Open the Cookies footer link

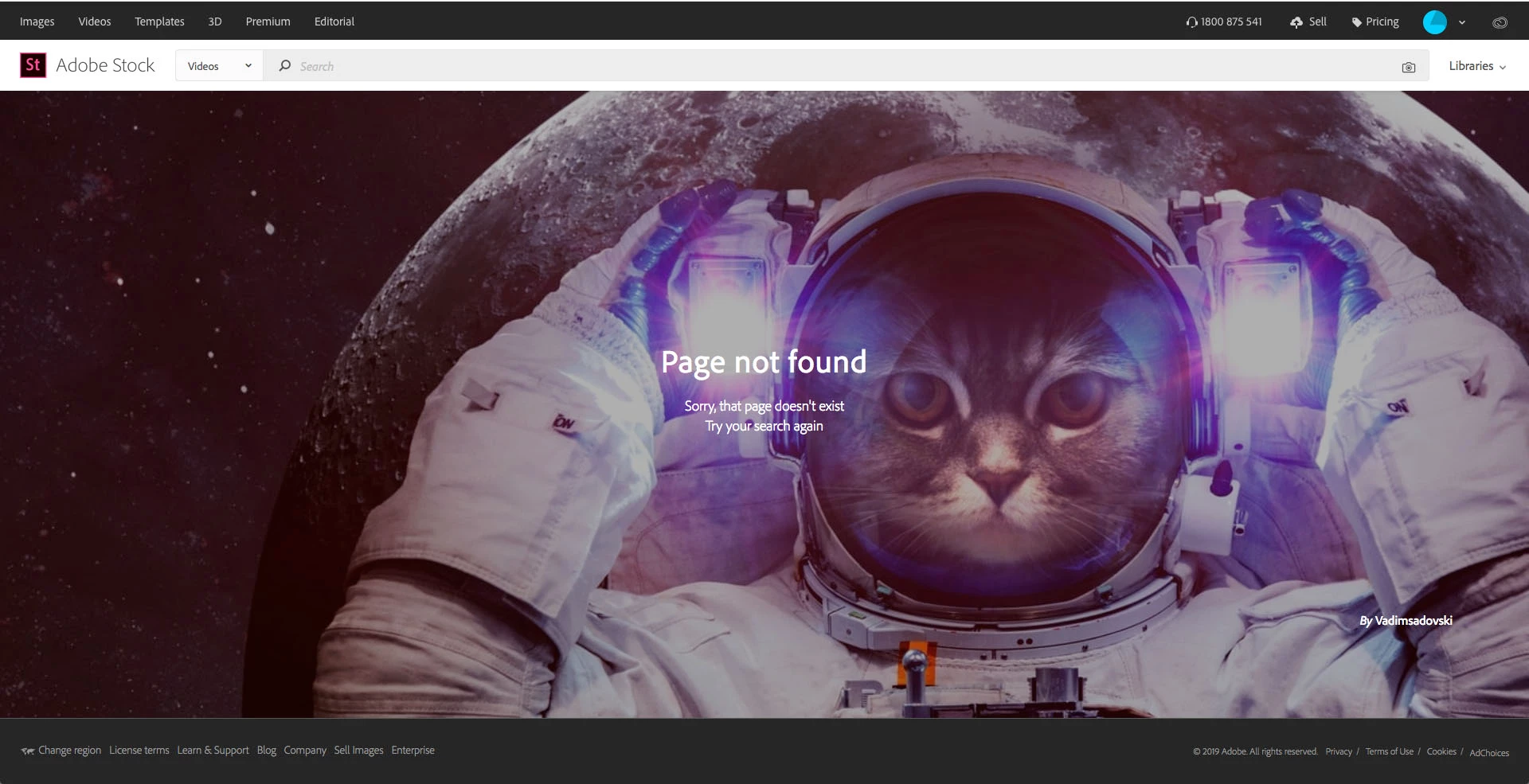1441,751
